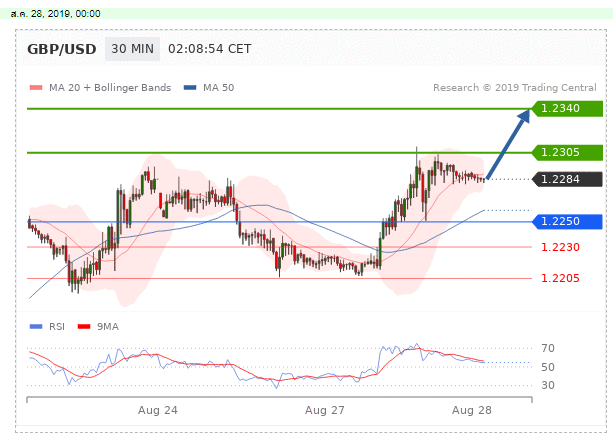Click the 30 MIN timeframe button

(133, 49)
